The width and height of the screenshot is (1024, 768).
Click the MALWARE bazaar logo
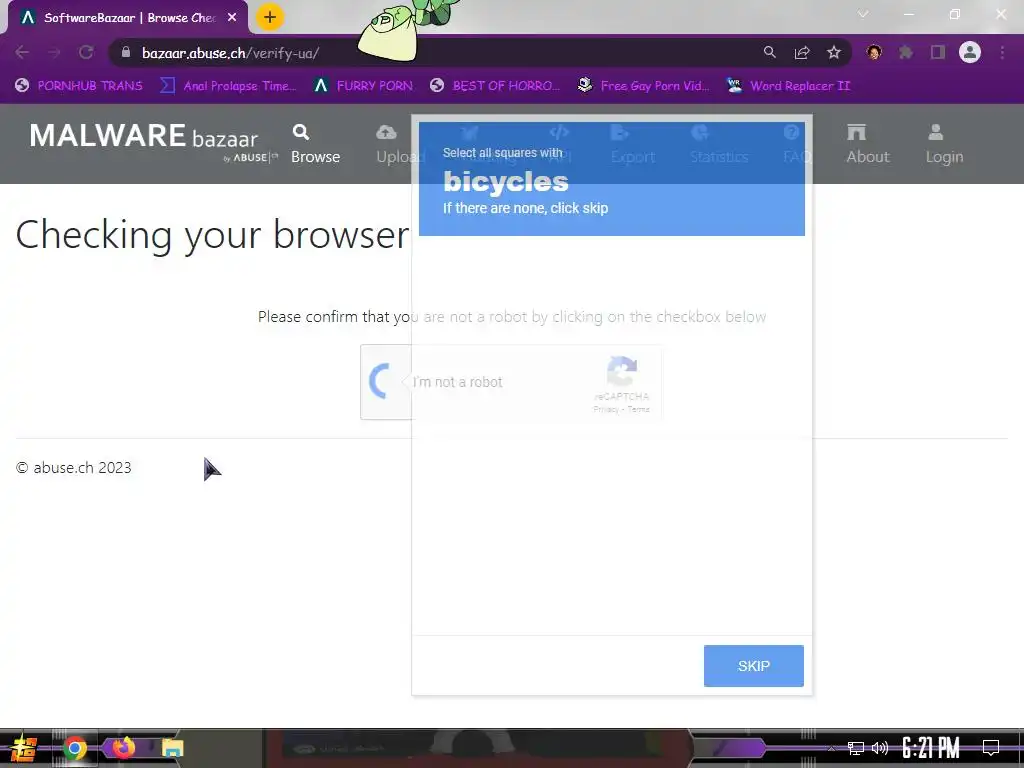pyautogui.click(x=152, y=142)
